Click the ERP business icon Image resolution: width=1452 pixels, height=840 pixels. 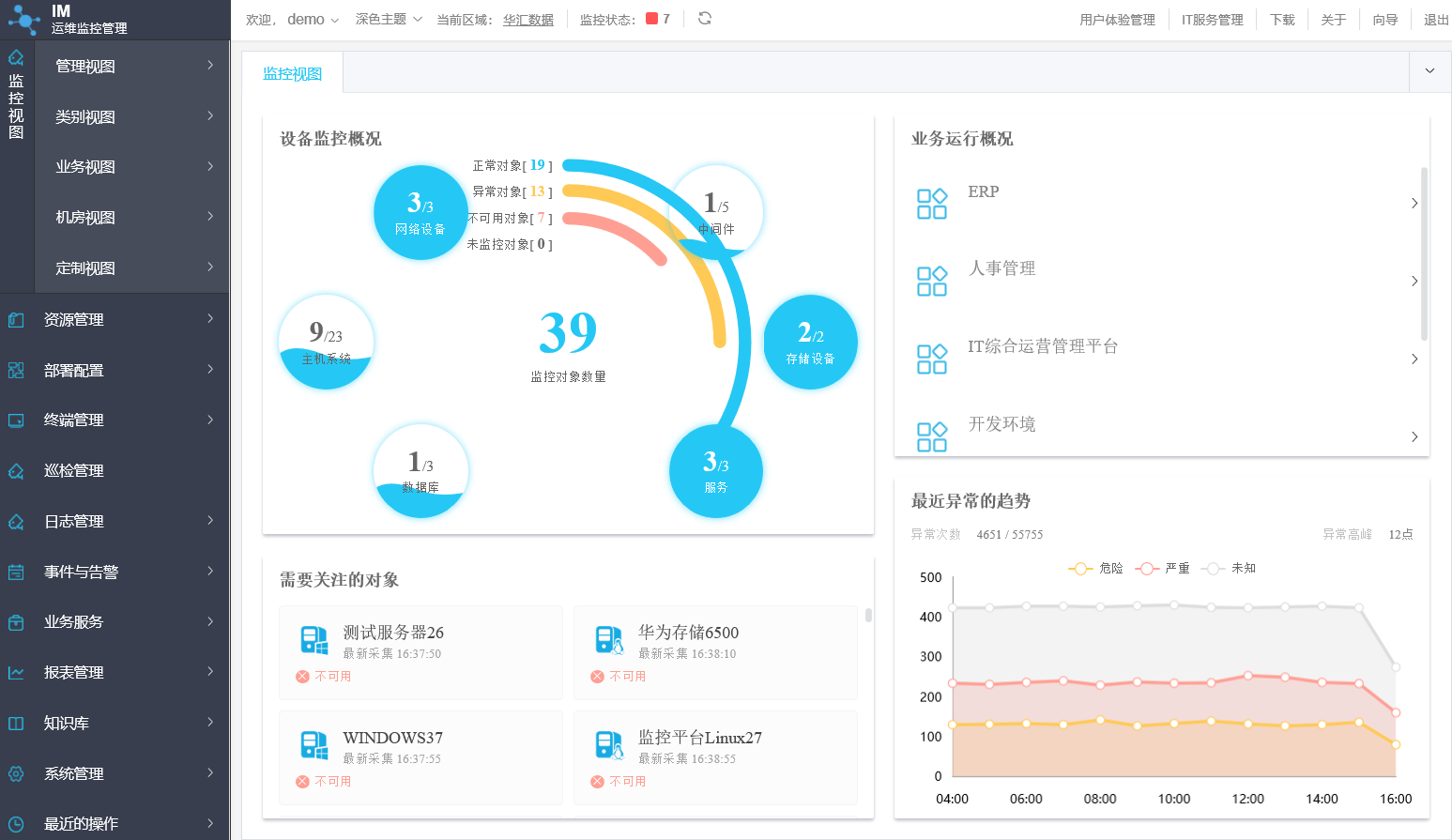pos(931,203)
